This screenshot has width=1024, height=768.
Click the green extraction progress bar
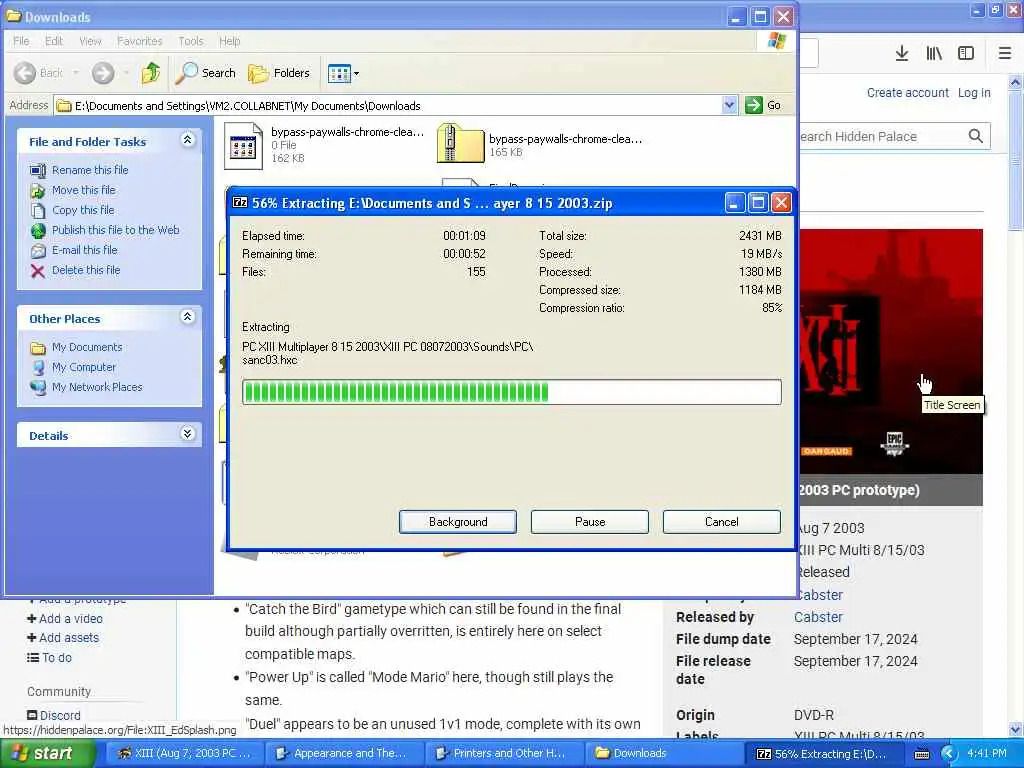511,392
